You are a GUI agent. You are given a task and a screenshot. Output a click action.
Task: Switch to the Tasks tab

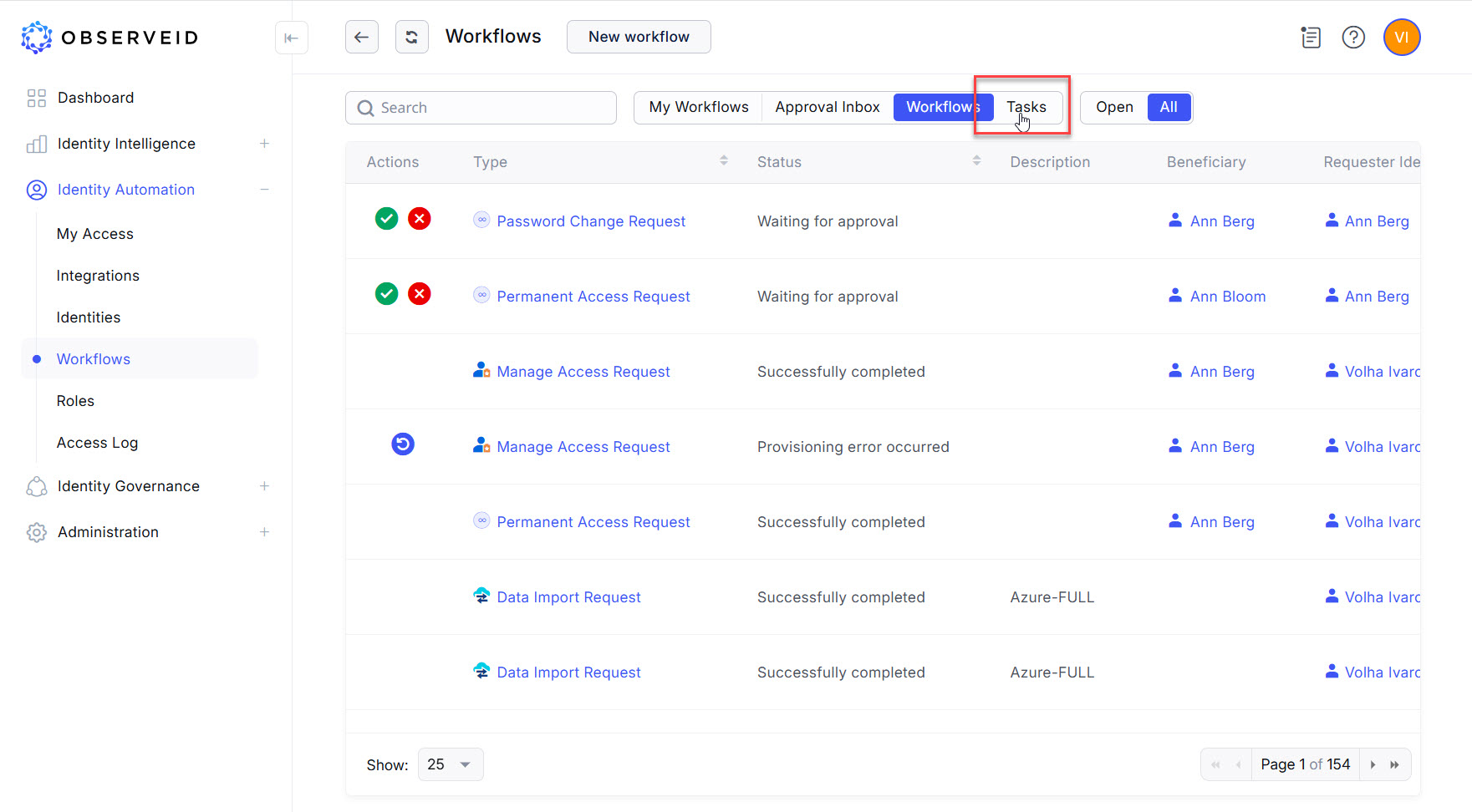pyautogui.click(x=1026, y=107)
